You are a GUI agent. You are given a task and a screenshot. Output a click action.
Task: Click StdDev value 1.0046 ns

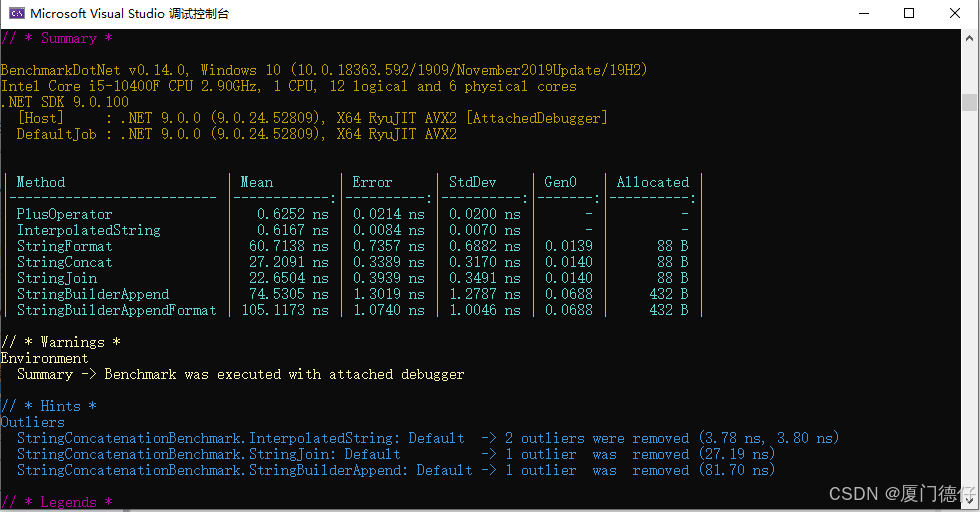485,310
